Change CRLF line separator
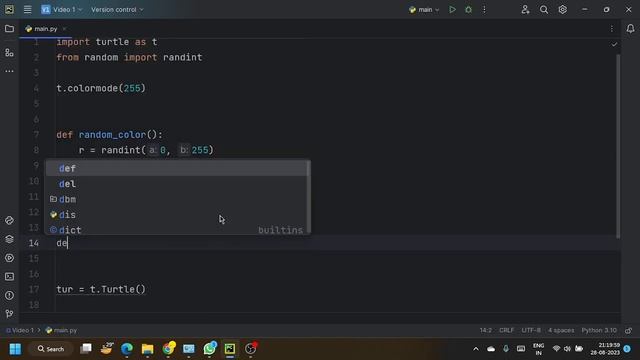This screenshot has height=360, width=640. (507, 330)
